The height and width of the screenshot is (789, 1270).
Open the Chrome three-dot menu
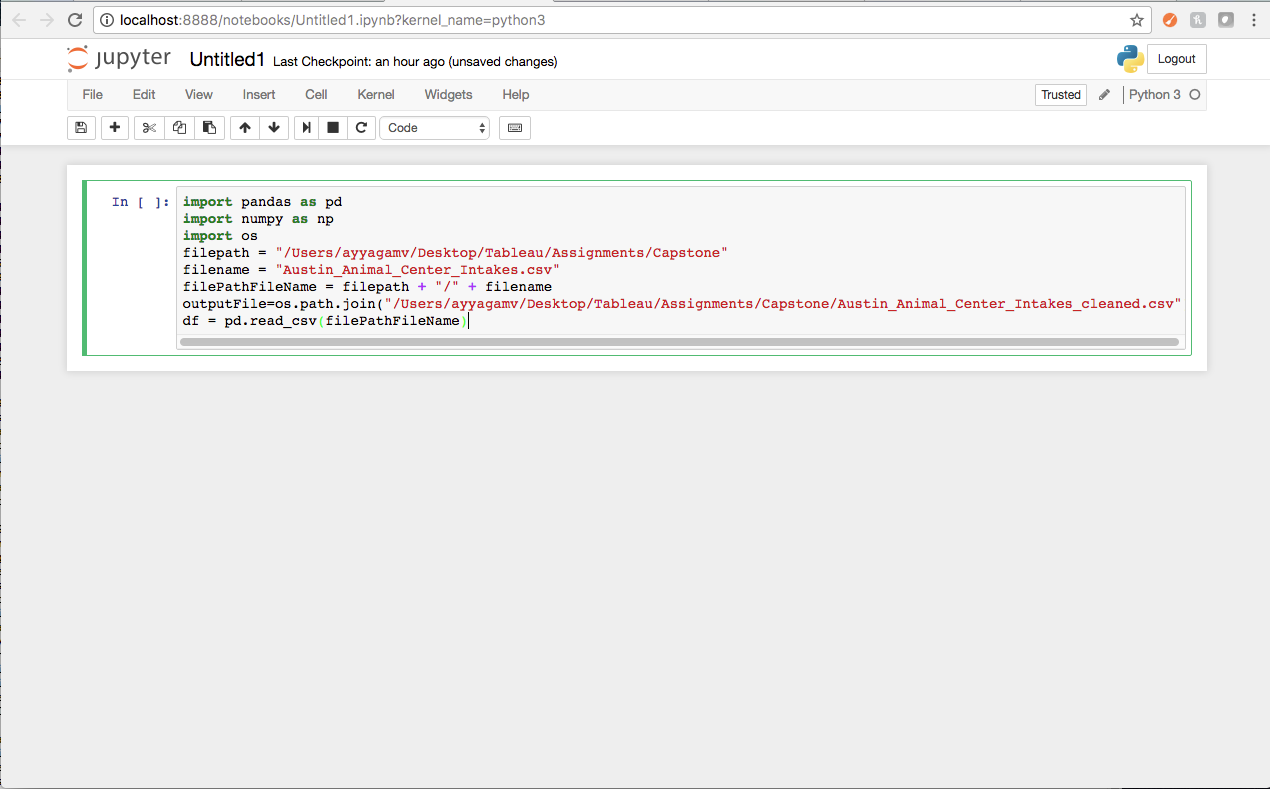coord(1254,20)
